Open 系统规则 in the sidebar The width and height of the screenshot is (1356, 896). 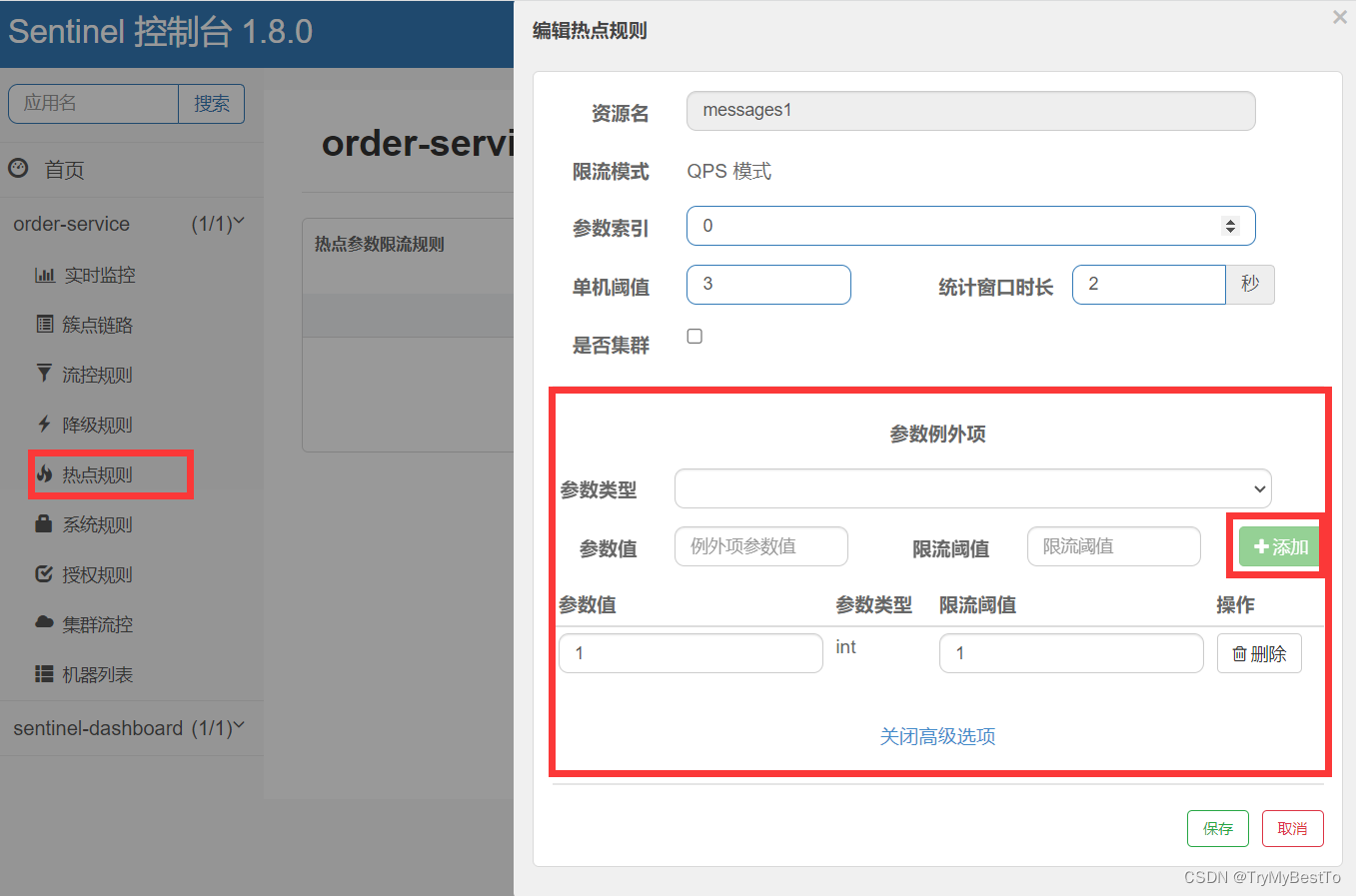pos(97,524)
